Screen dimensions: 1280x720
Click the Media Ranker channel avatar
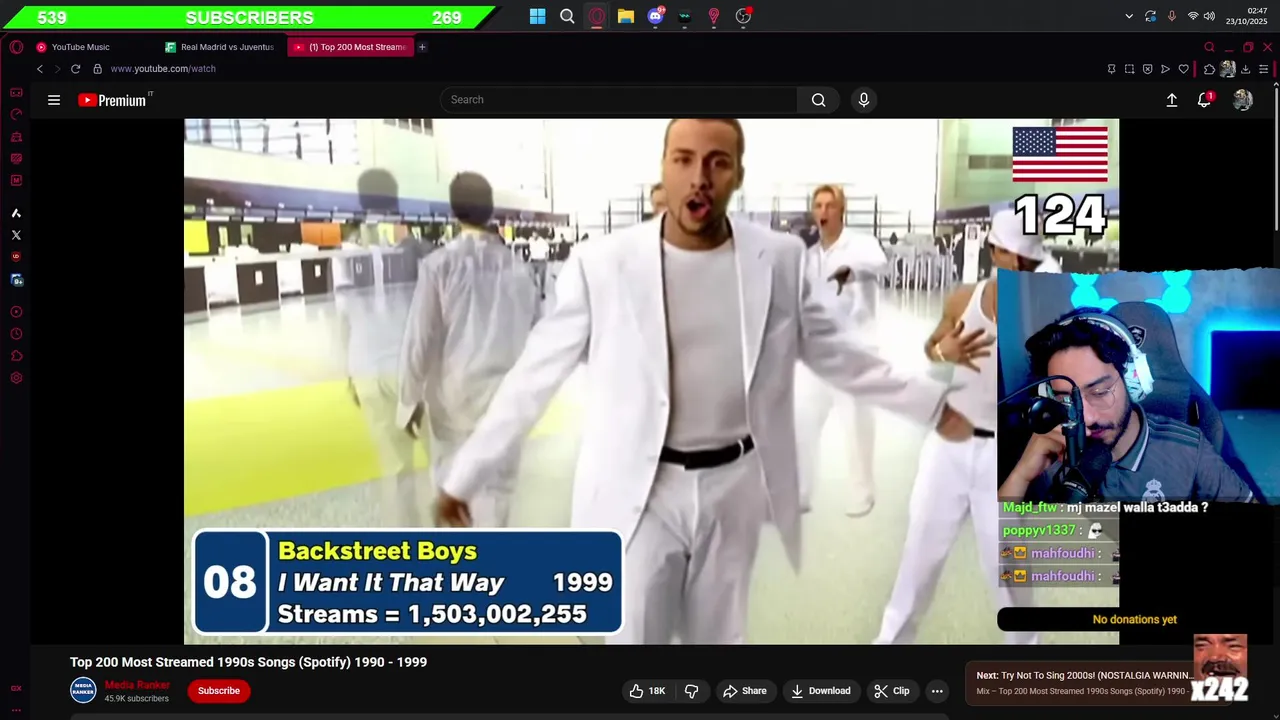point(83,690)
